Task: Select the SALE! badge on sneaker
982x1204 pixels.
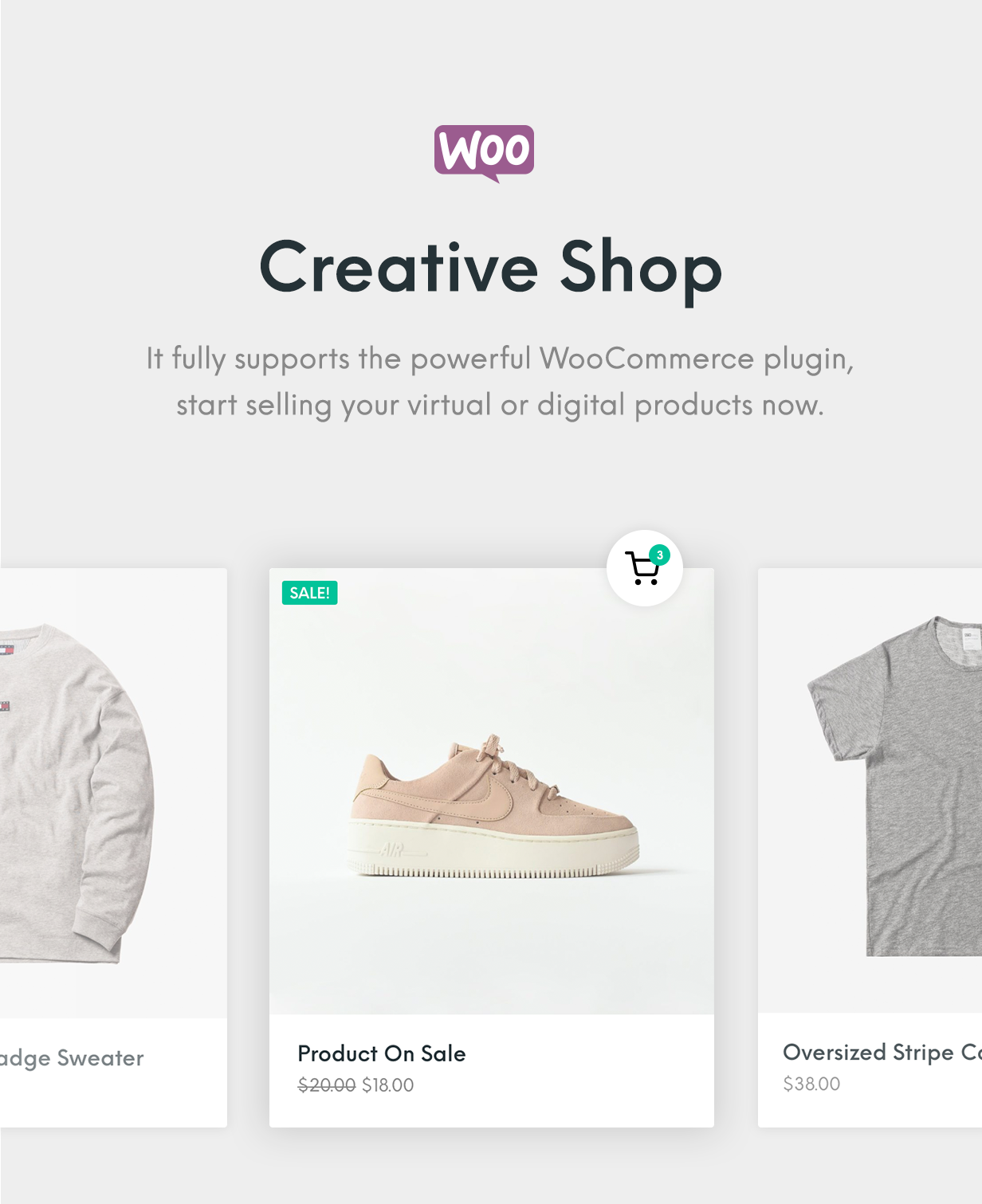Action: (x=309, y=593)
